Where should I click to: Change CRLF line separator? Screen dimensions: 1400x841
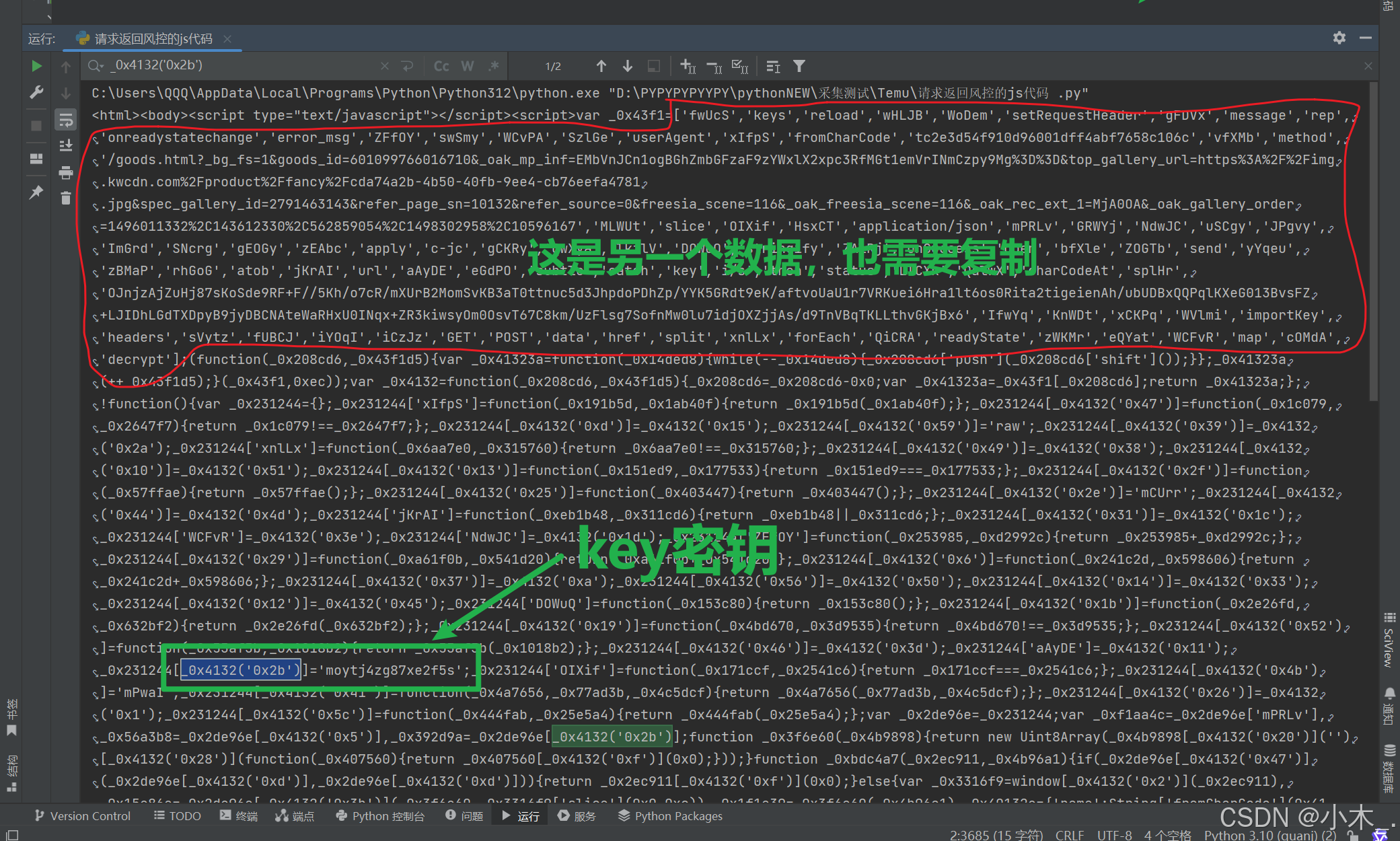click(x=1070, y=835)
